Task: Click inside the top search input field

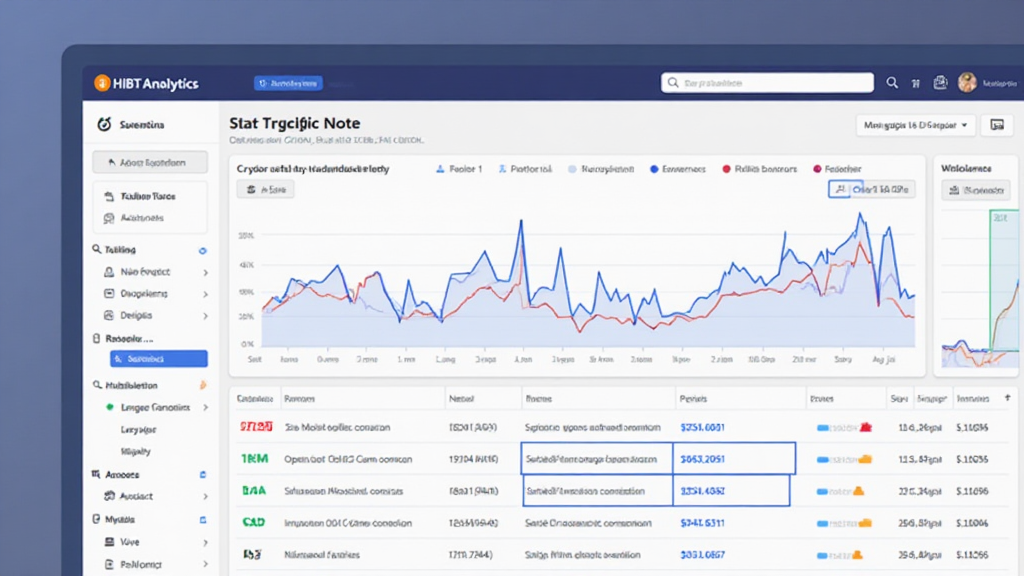Action: (x=770, y=82)
